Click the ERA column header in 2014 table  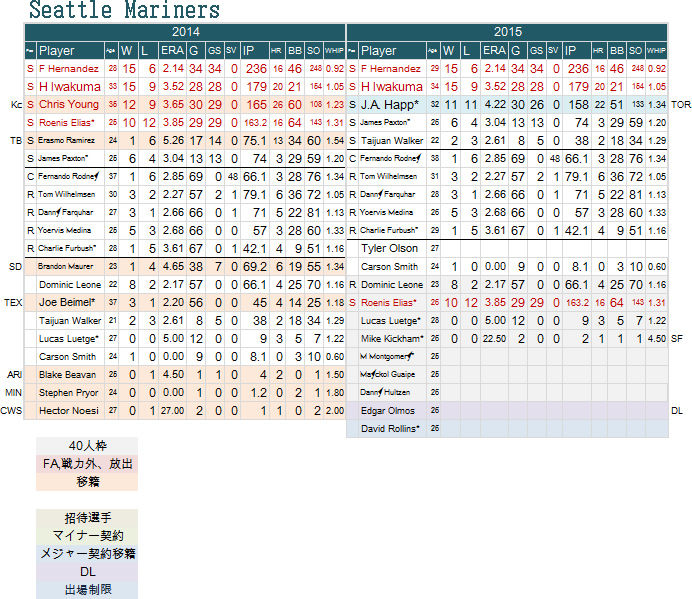coord(172,51)
